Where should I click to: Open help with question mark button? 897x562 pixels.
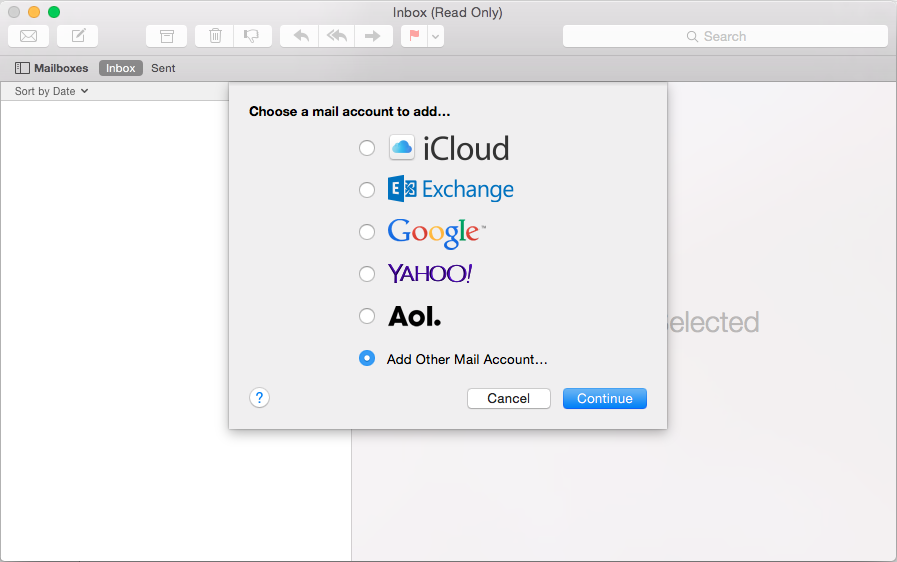tap(259, 398)
